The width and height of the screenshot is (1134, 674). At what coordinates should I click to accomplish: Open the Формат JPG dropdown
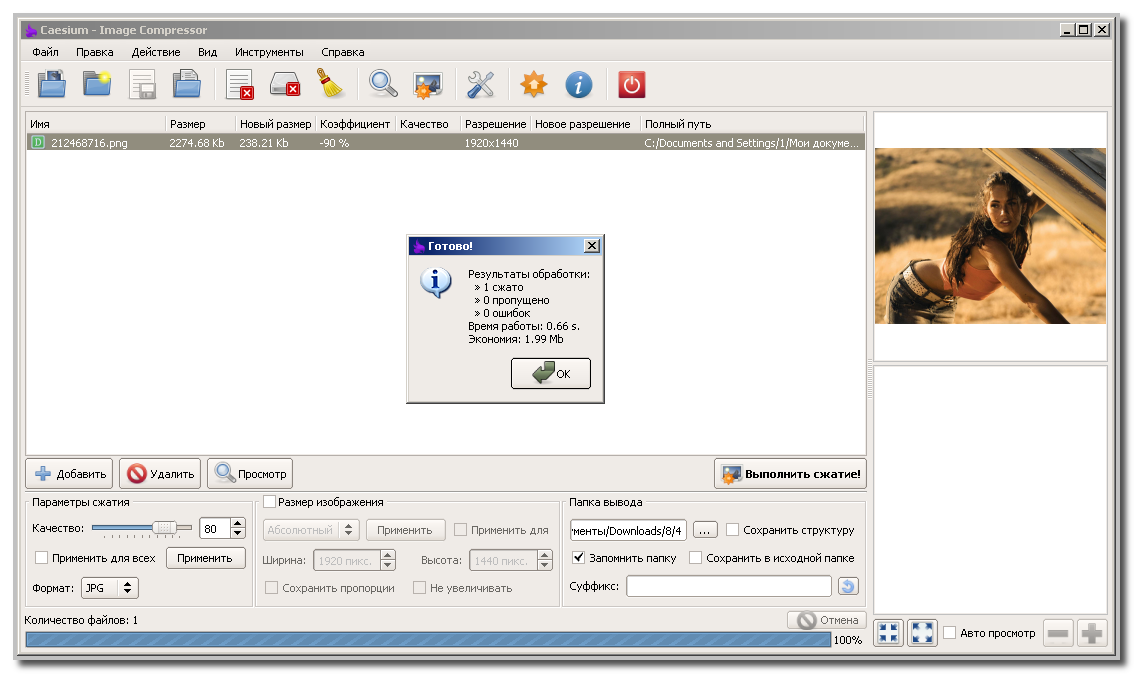(x=110, y=588)
